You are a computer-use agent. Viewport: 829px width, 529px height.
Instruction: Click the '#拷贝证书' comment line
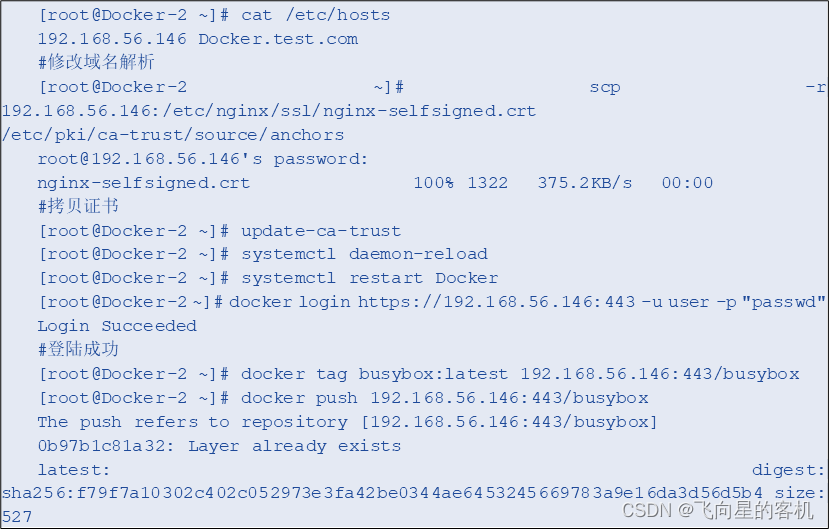78,206
